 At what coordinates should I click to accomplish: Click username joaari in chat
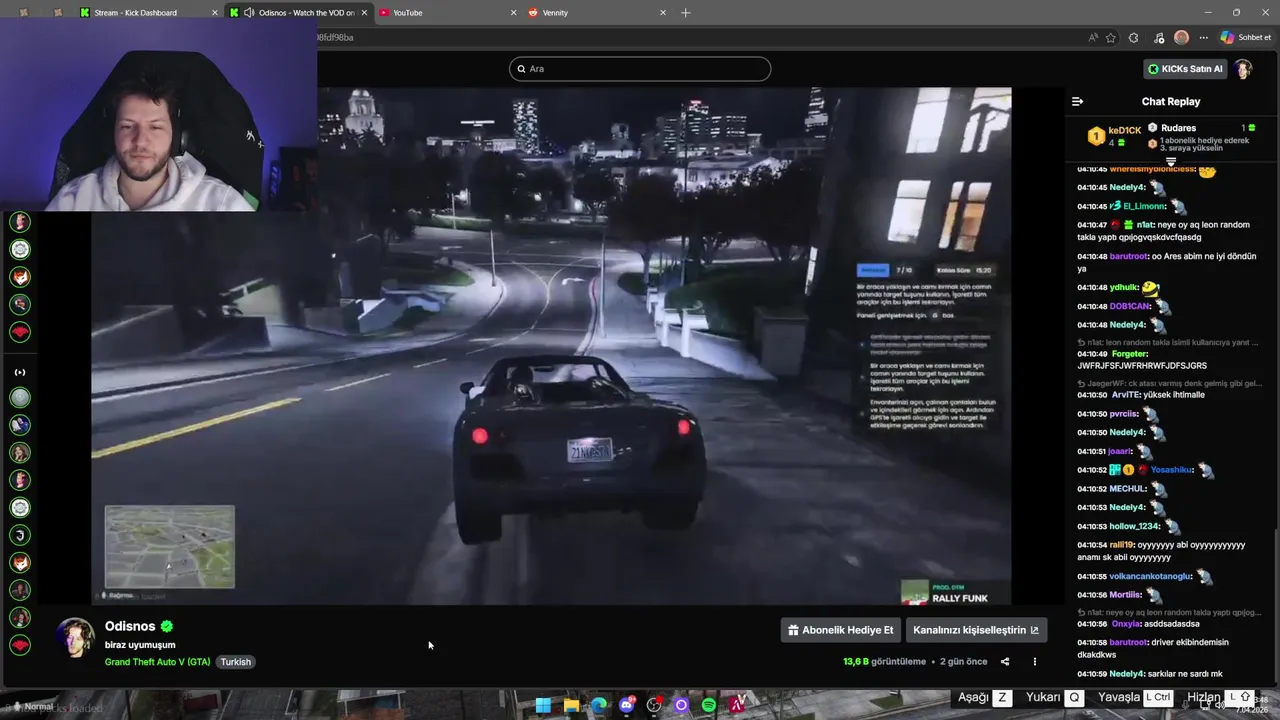pyautogui.click(x=1120, y=451)
